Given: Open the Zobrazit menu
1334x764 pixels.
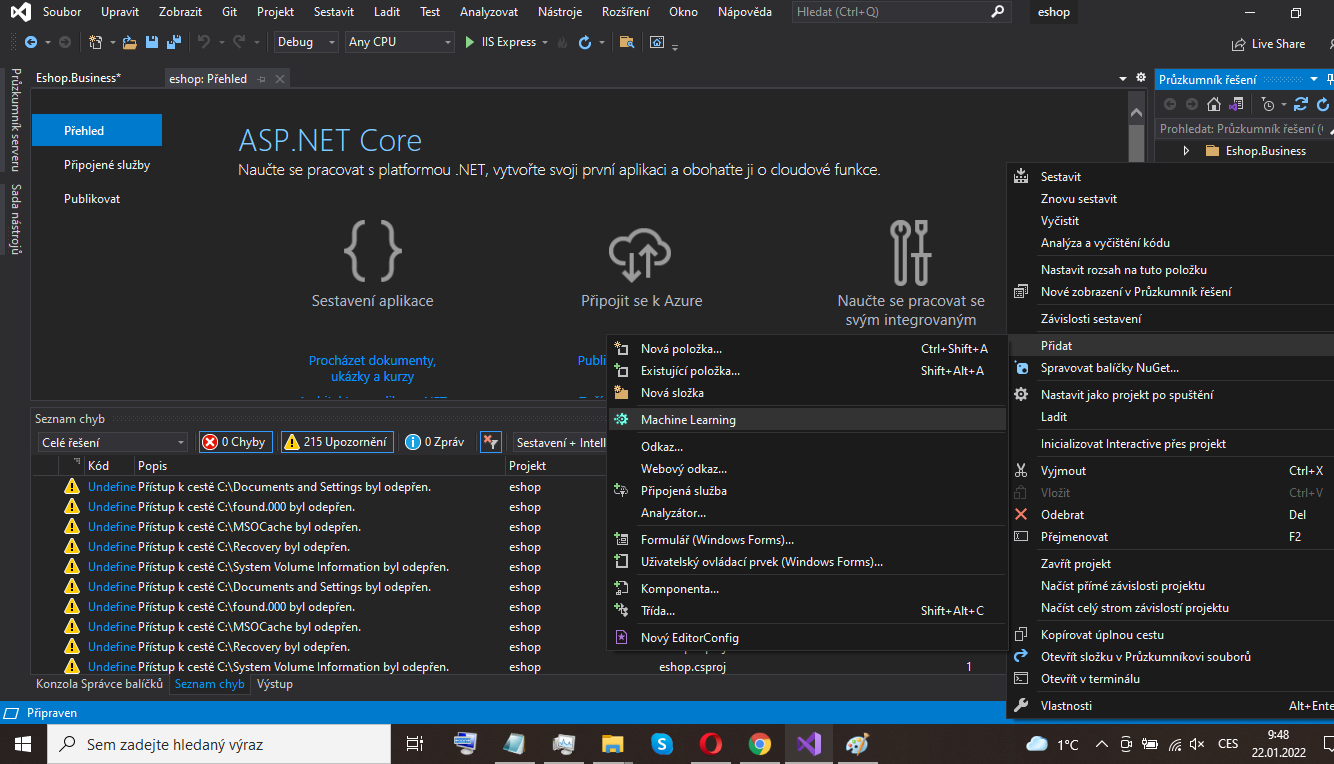Looking at the screenshot, I should (181, 12).
